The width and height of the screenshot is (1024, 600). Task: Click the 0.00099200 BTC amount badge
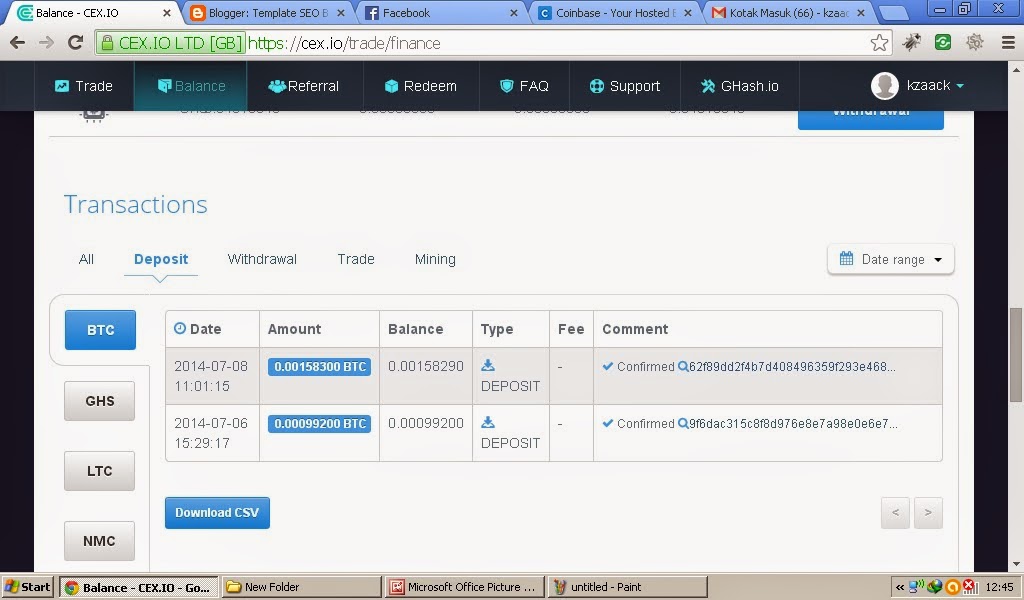tap(319, 424)
